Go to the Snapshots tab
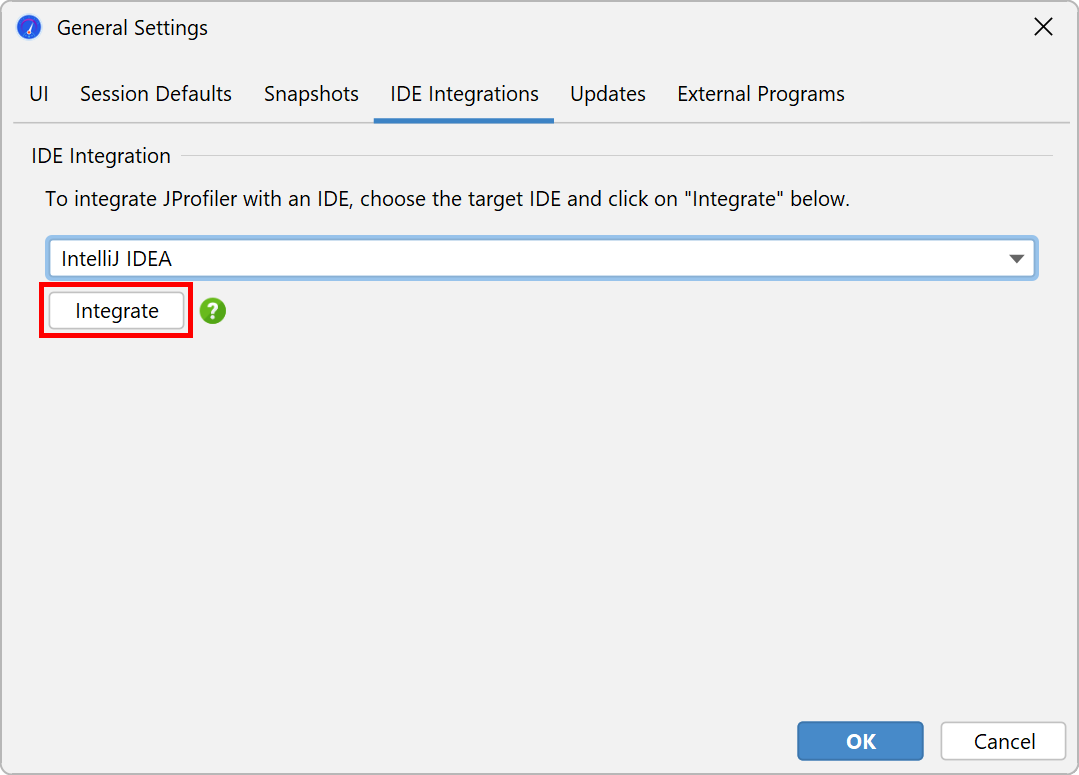The image size is (1079, 775). click(x=311, y=94)
